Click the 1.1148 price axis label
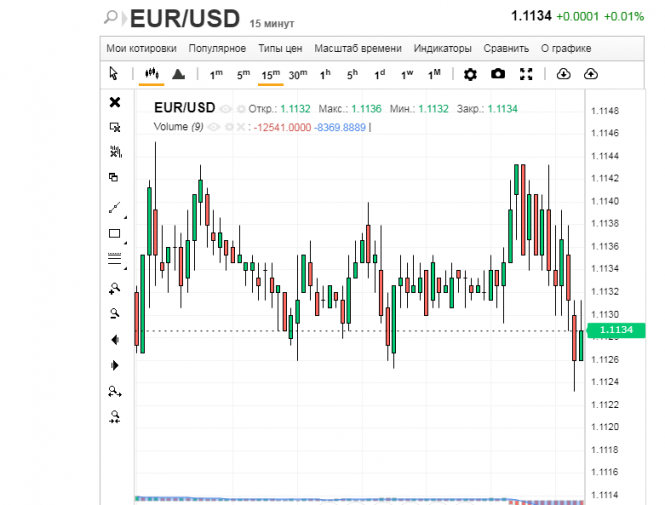Viewport: 665px width, 505px height. point(605,111)
